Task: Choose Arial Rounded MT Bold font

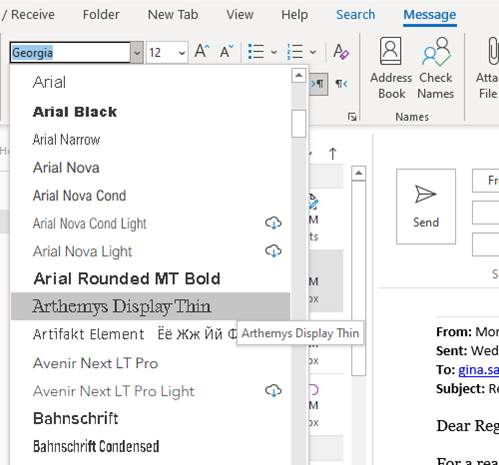Action: [150, 279]
